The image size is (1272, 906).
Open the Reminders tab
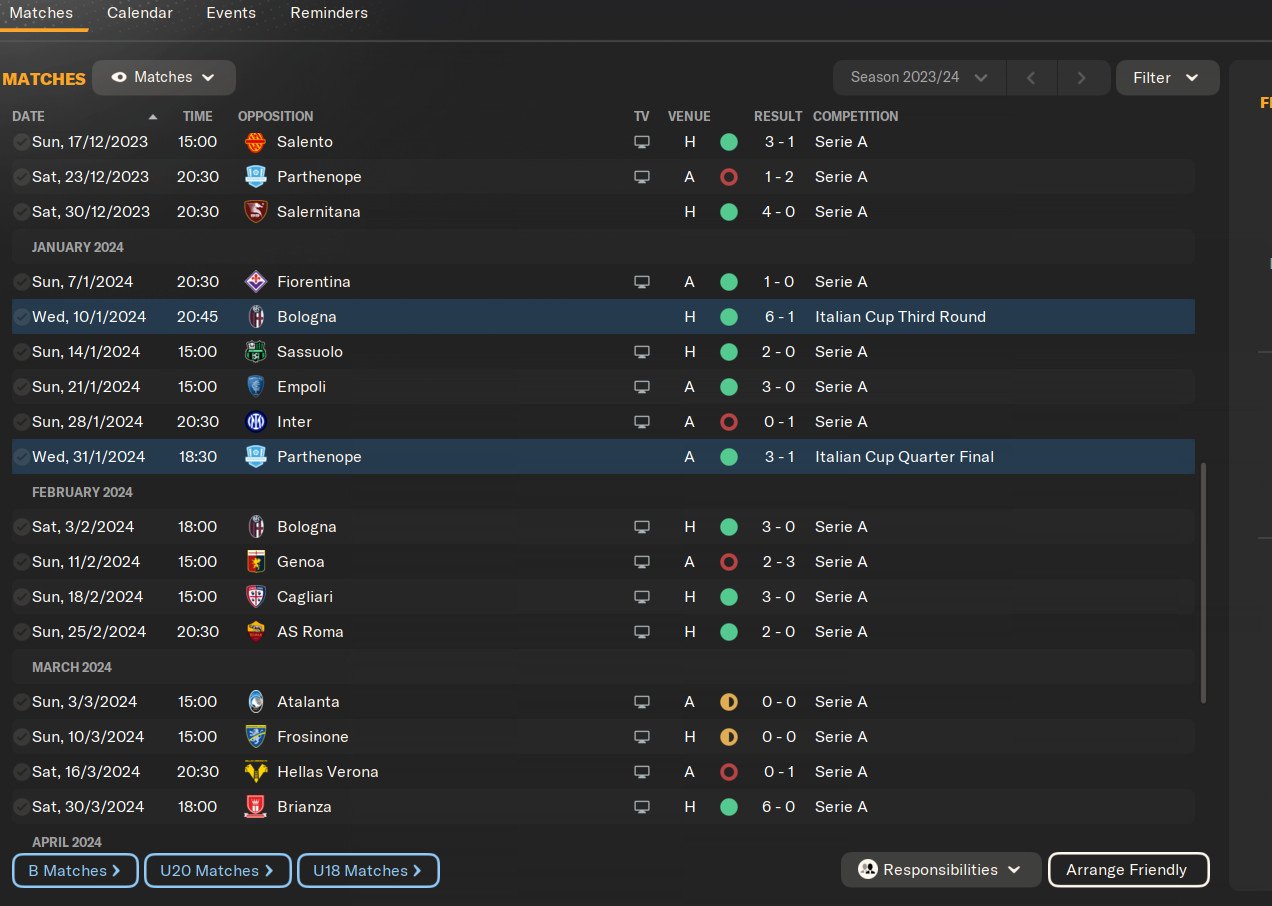pyautogui.click(x=329, y=13)
